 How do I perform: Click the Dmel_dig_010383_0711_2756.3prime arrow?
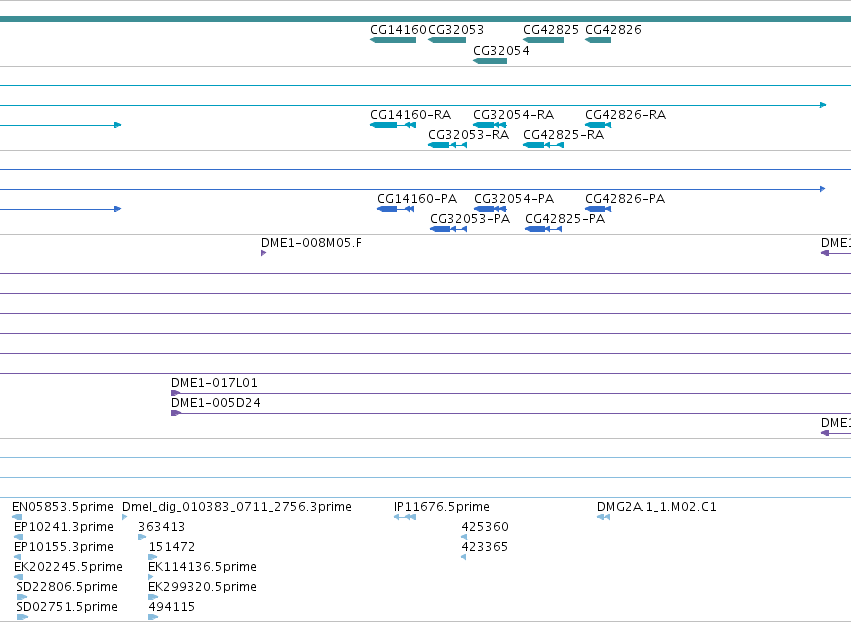[124, 517]
